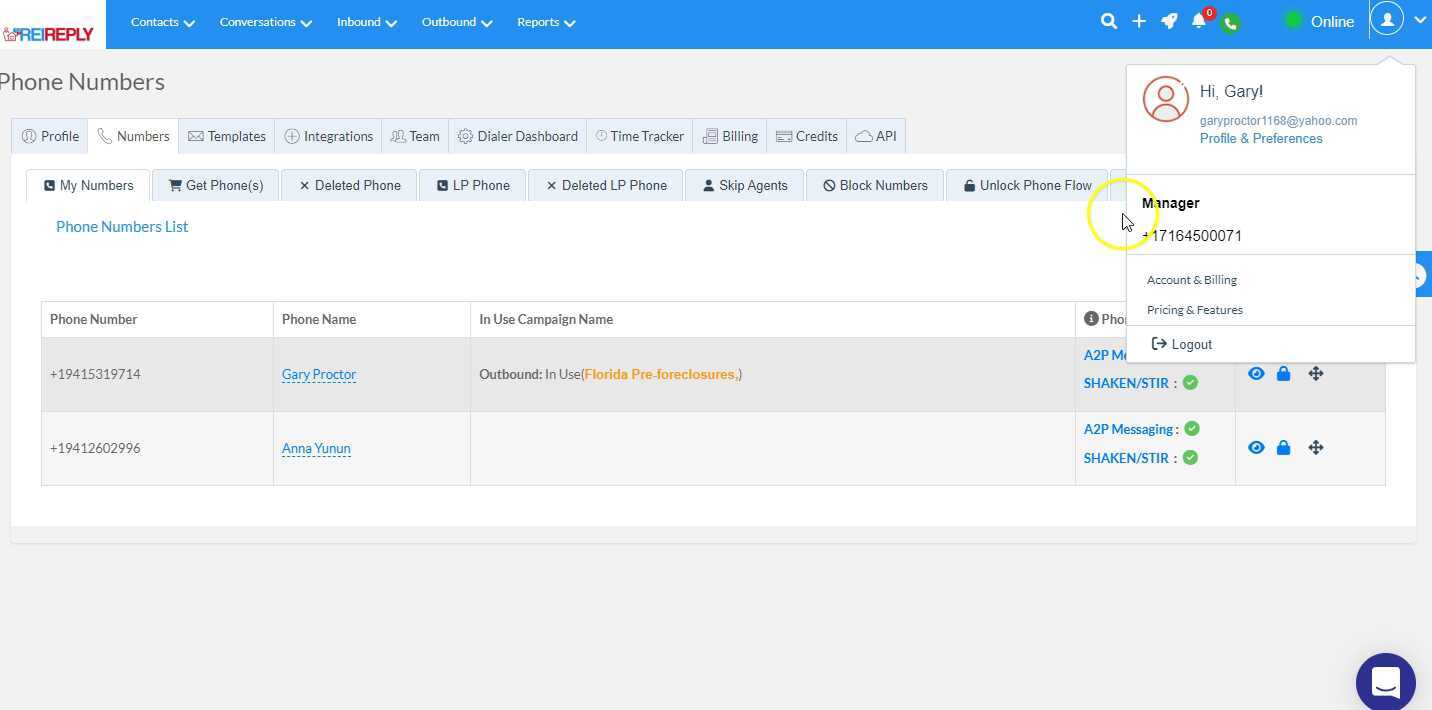Expand the Contacts dropdown menu
The height and width of the screenshot is (710, 1432).
pyautogui.click(x=162, y=21)
